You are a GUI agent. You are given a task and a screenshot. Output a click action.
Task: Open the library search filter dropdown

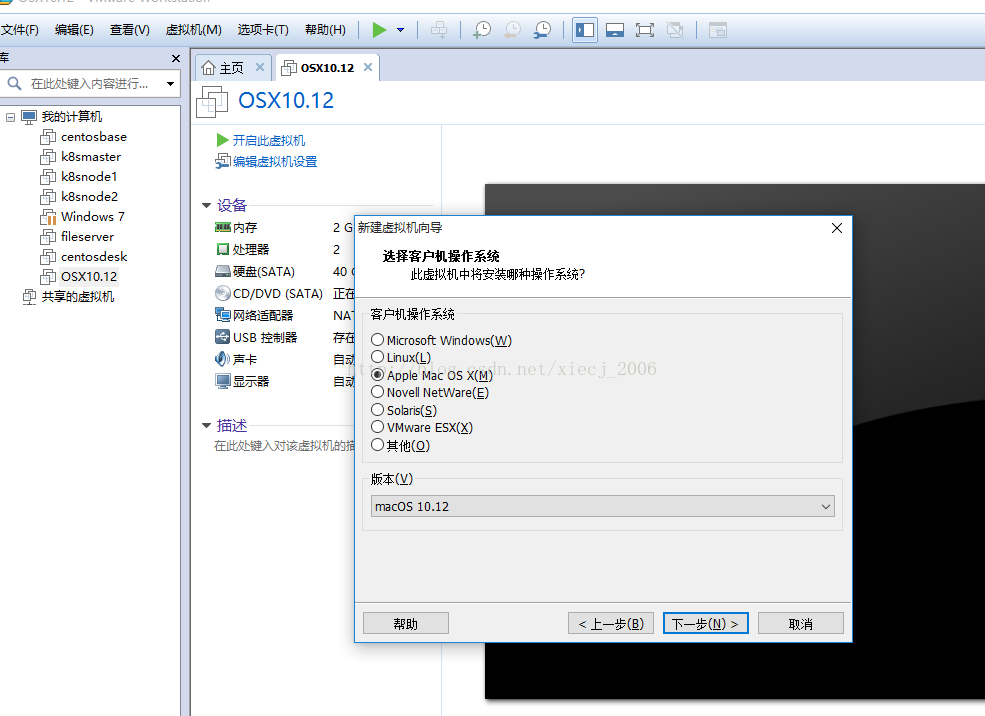tap(170, 84)
